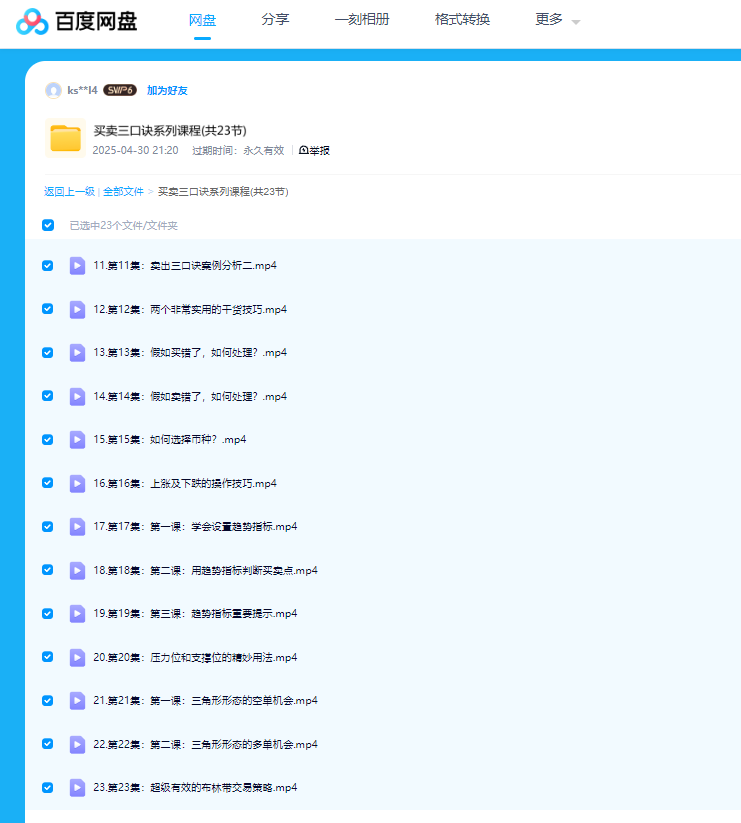Expand the 更多 dropdown menu

(x=557, y=20)
